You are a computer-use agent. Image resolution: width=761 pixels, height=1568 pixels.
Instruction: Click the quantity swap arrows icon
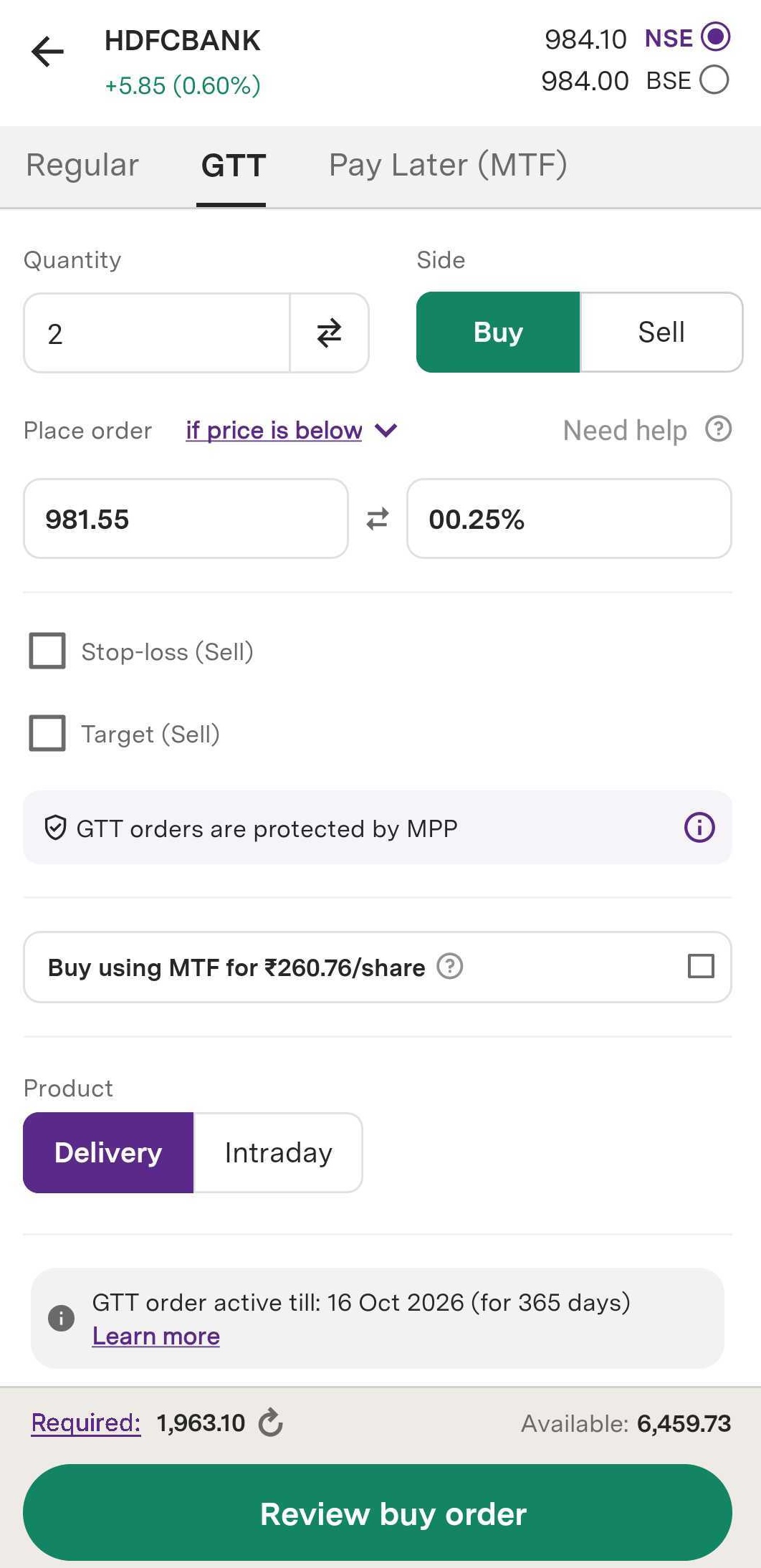pos(329,333)
